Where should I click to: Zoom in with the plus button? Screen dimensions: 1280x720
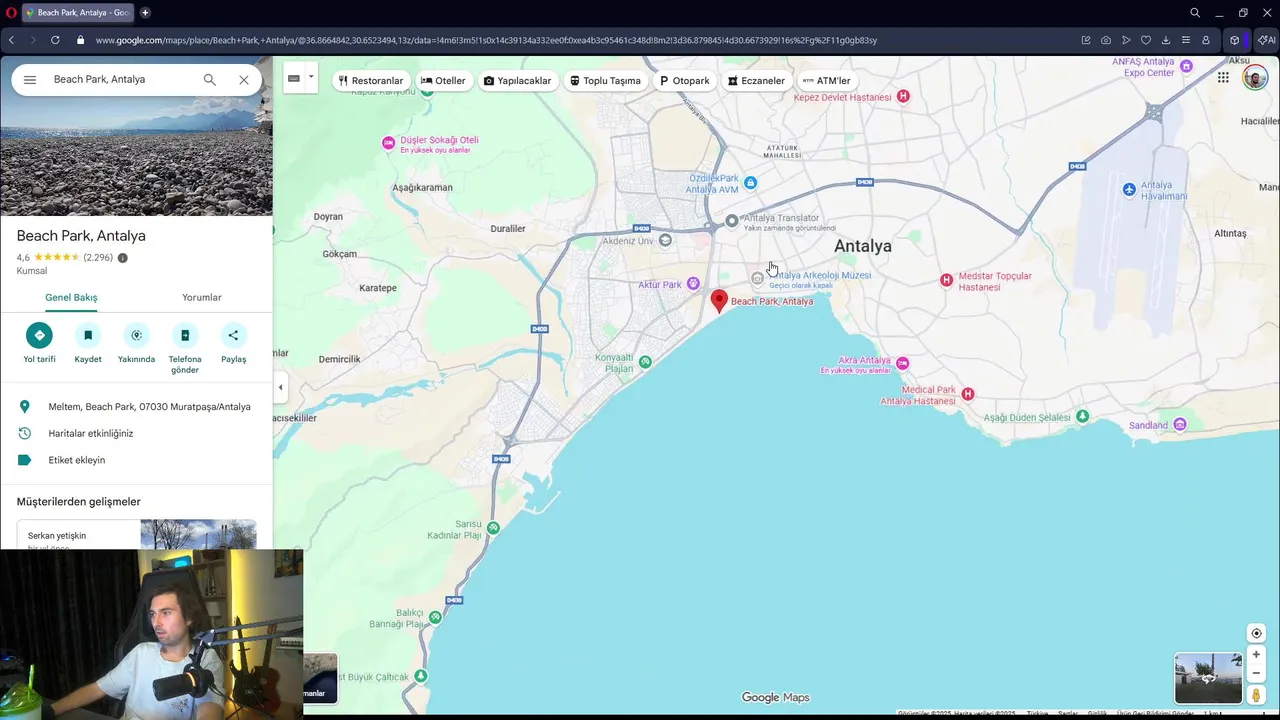[x=1257, y=655]
